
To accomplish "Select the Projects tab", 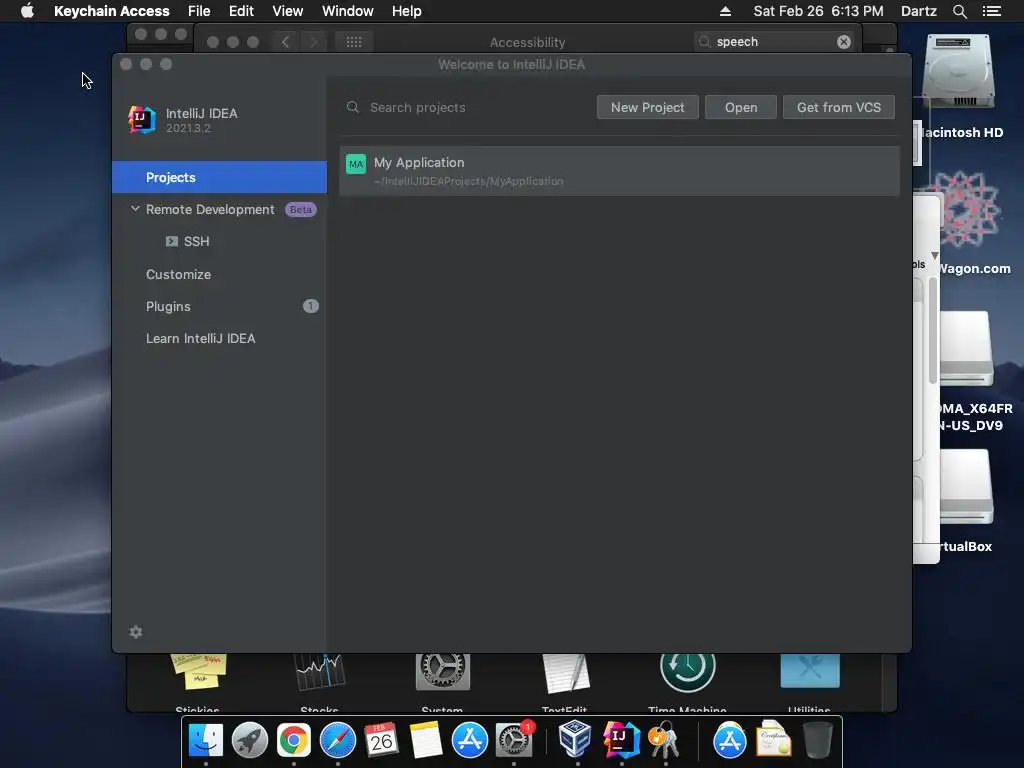I will coord(219,177).
